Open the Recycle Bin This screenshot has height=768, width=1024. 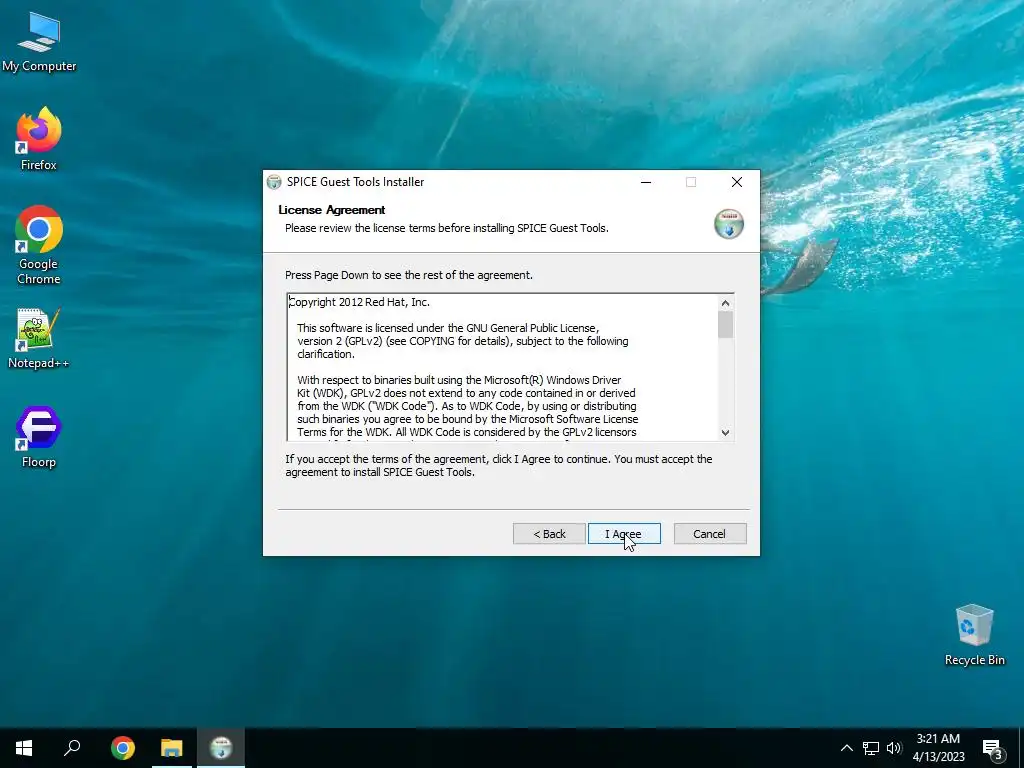(974, 635)
